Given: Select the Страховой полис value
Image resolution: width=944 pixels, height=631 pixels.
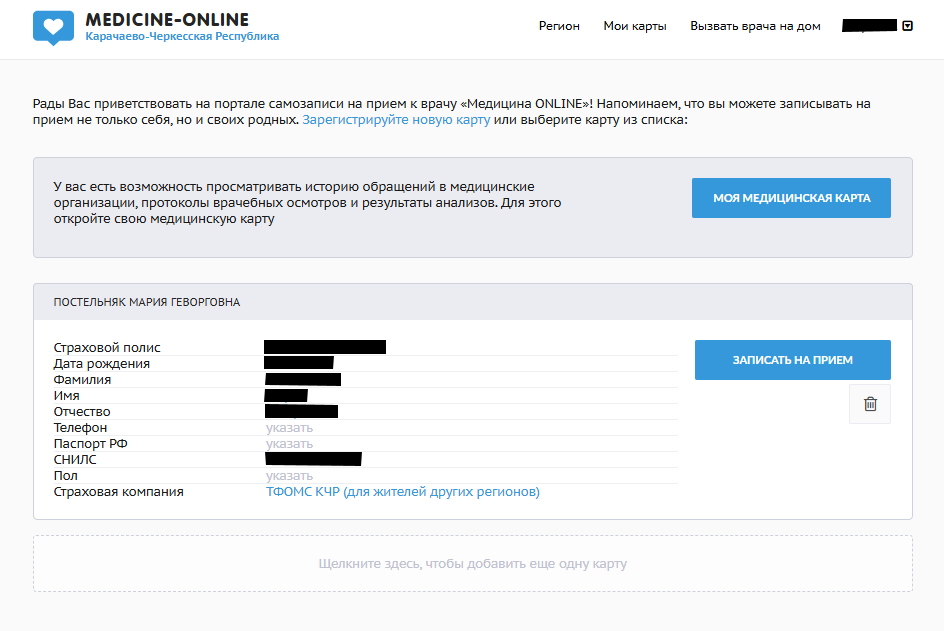Looking at the screenshot, I should pos(325,347).
